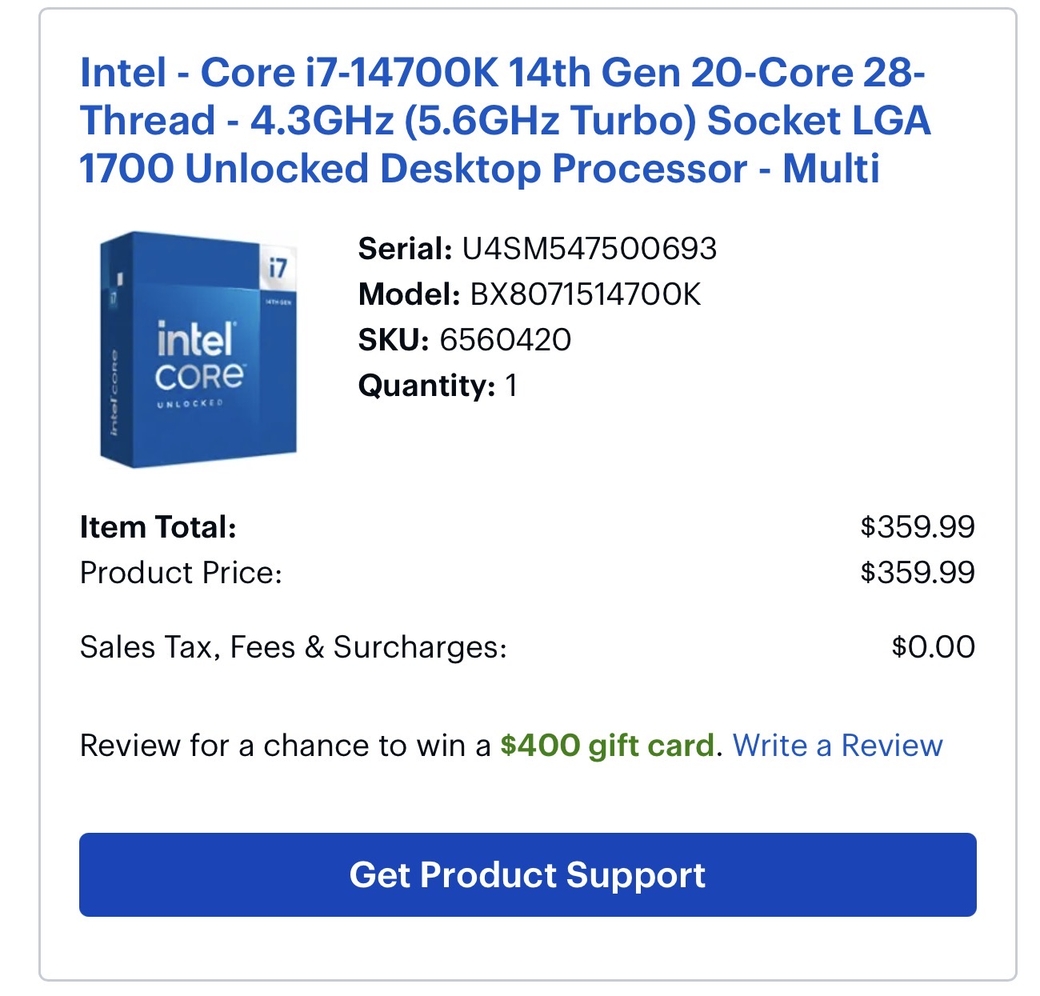
Task: Select the serial number U4SM547500693
Action: pyautogui.click(x=589, y=249)
